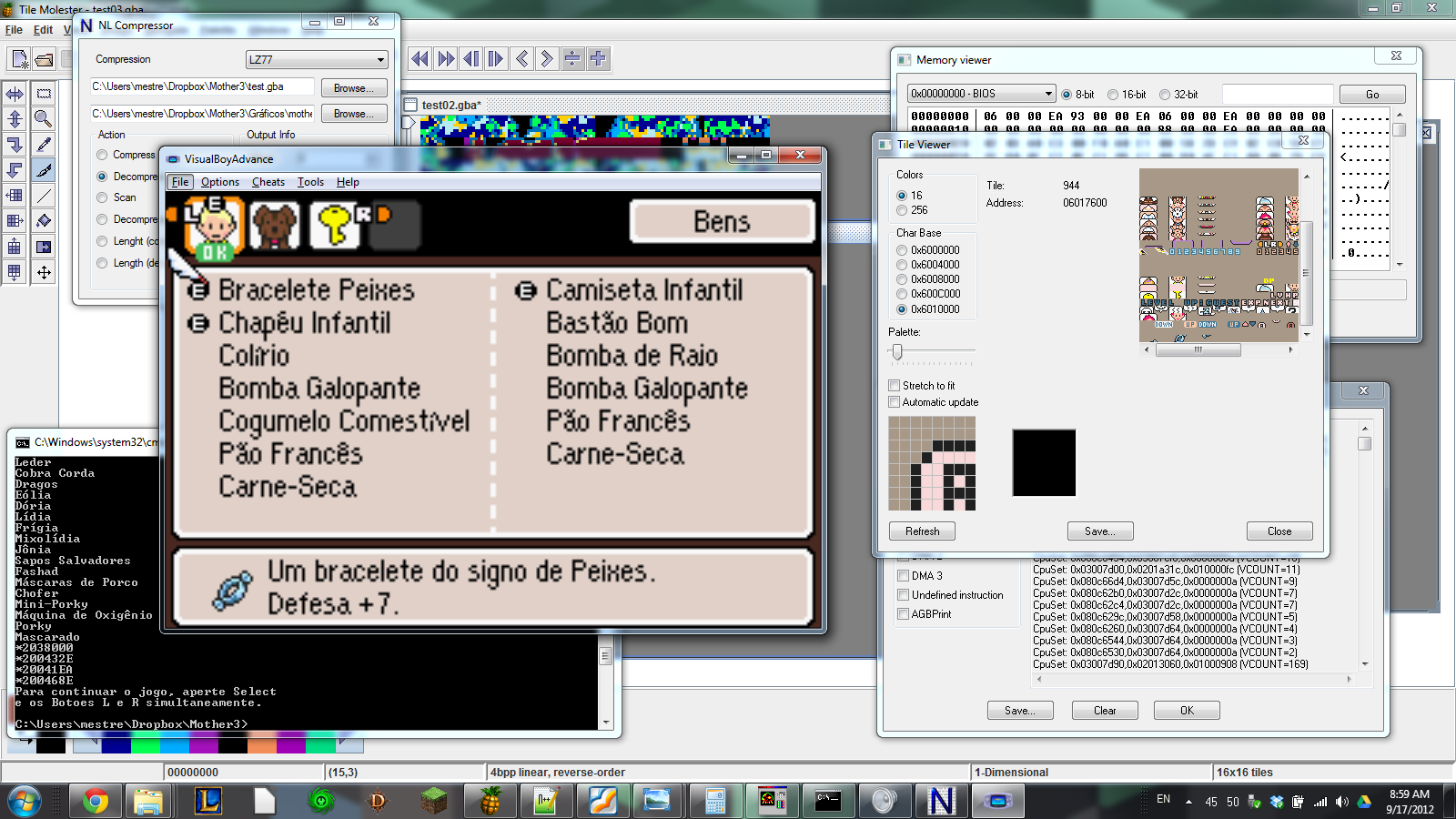Select Char Base 0x6004000
1456x819 pixels.
click(902, 265)
